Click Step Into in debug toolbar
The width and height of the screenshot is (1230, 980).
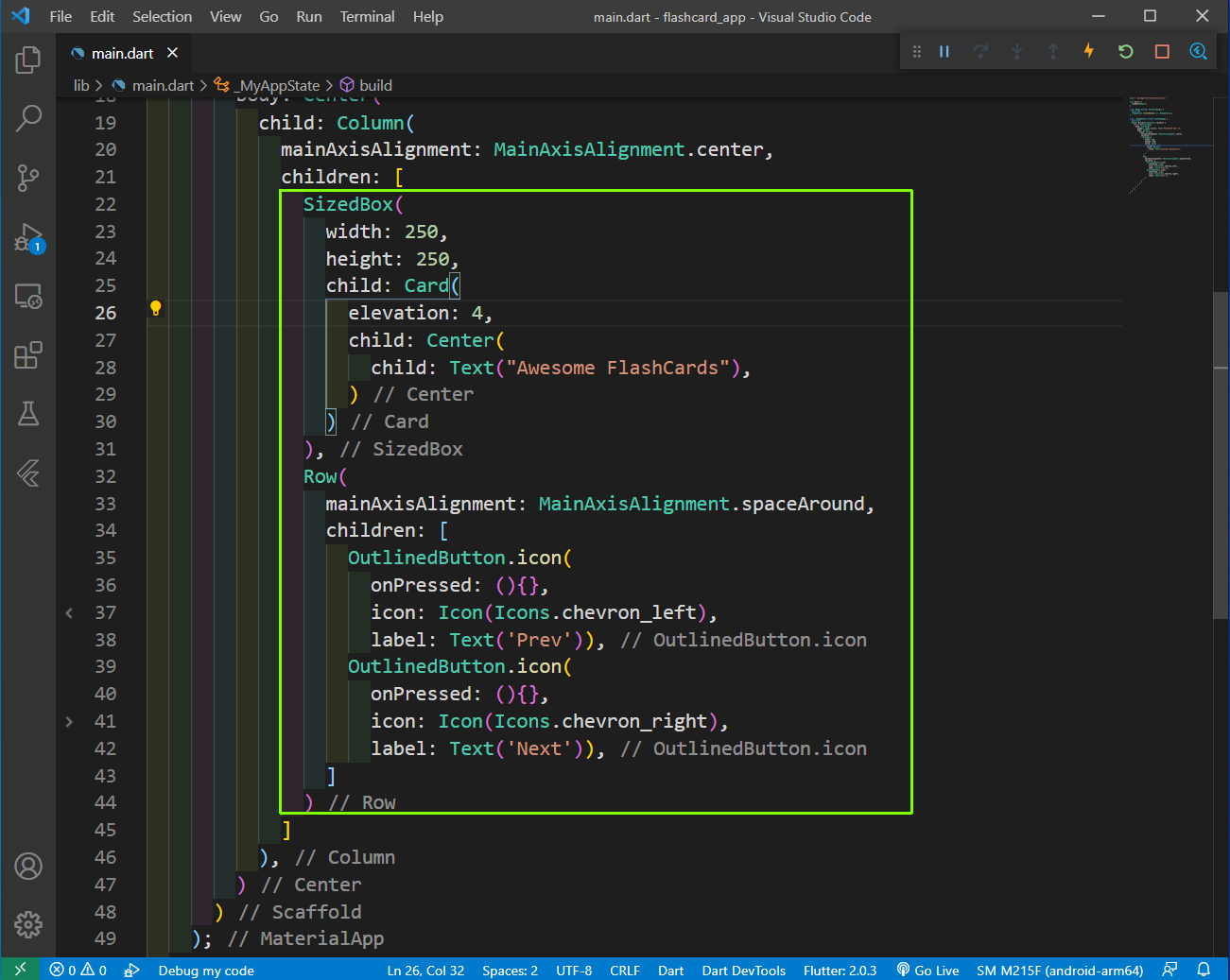1016,52
